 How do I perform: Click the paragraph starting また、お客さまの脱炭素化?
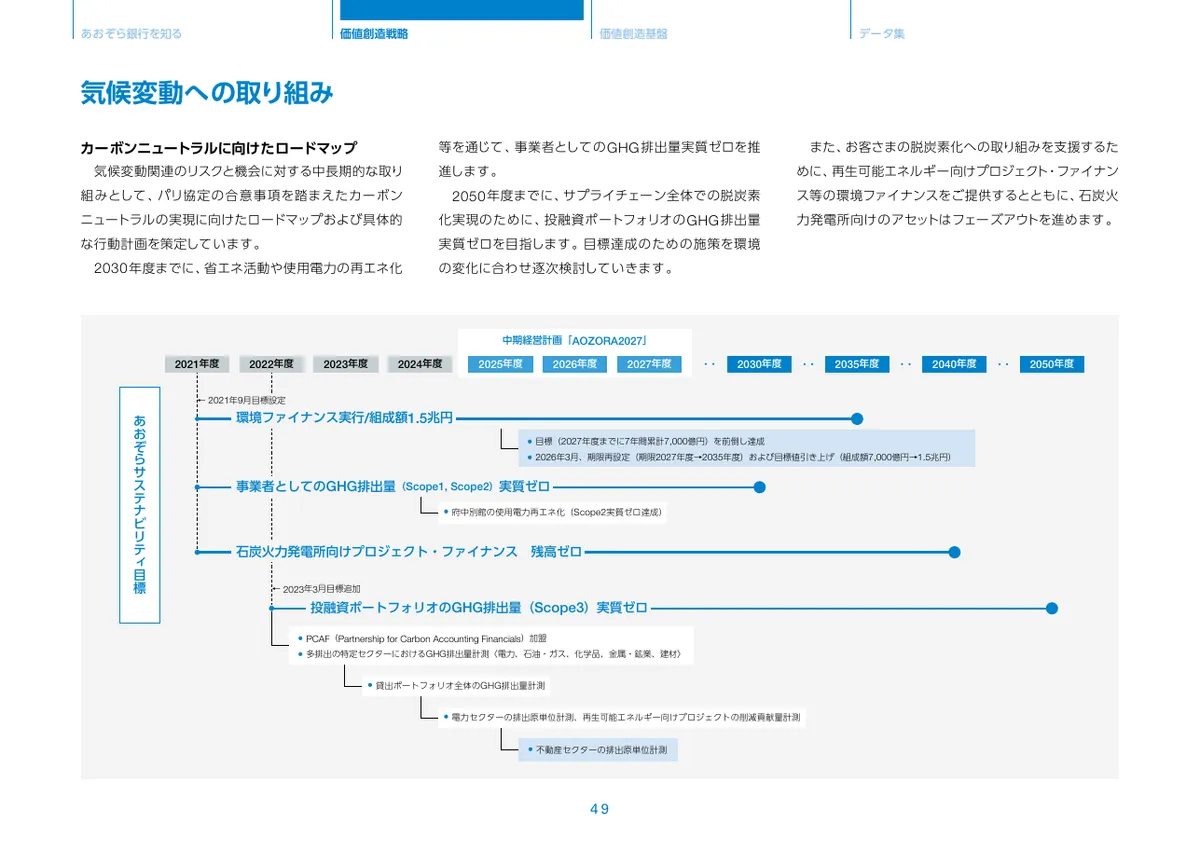[x=957, y=183]
